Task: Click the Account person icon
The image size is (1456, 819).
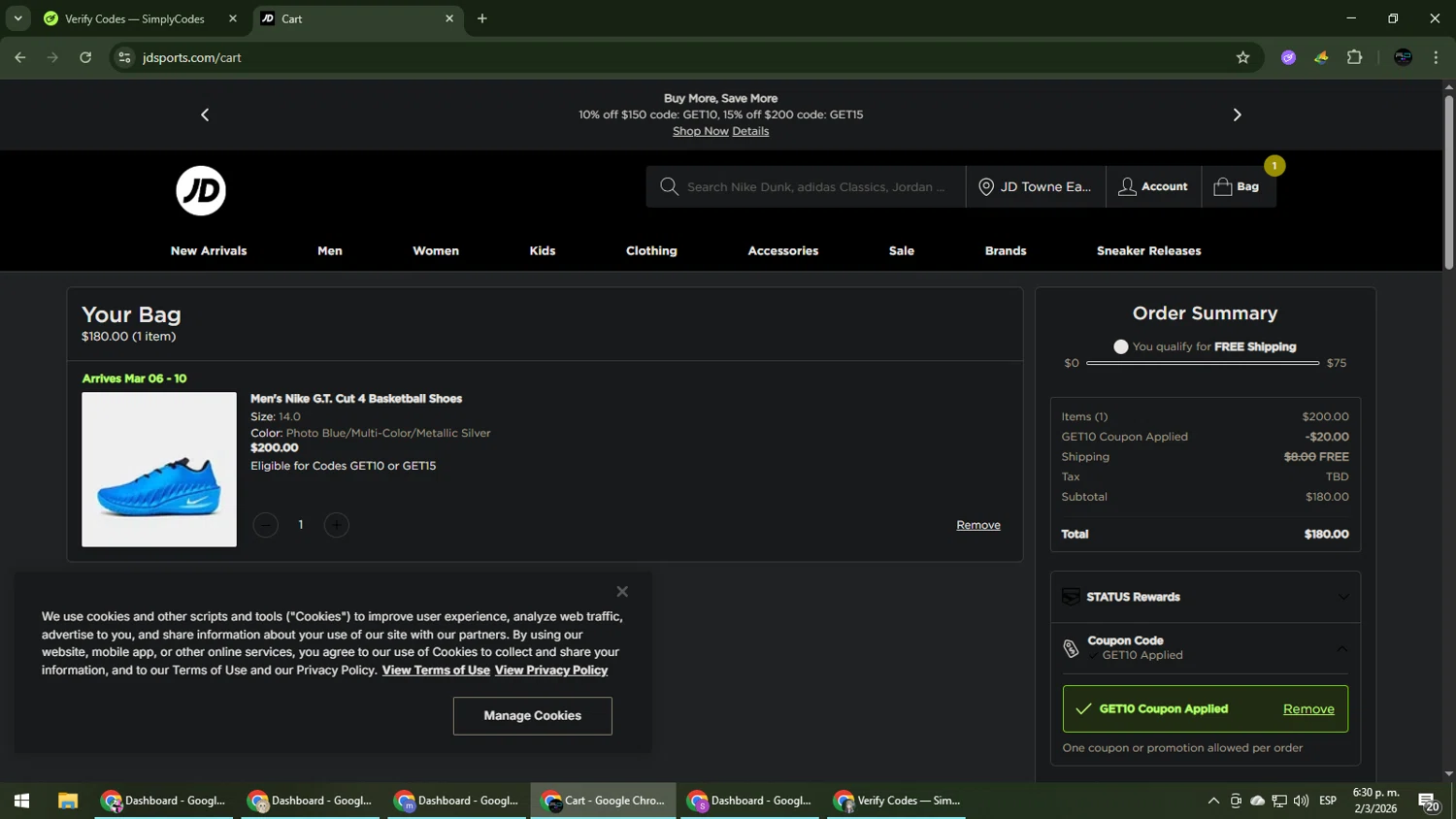Action: point(1127,186)
